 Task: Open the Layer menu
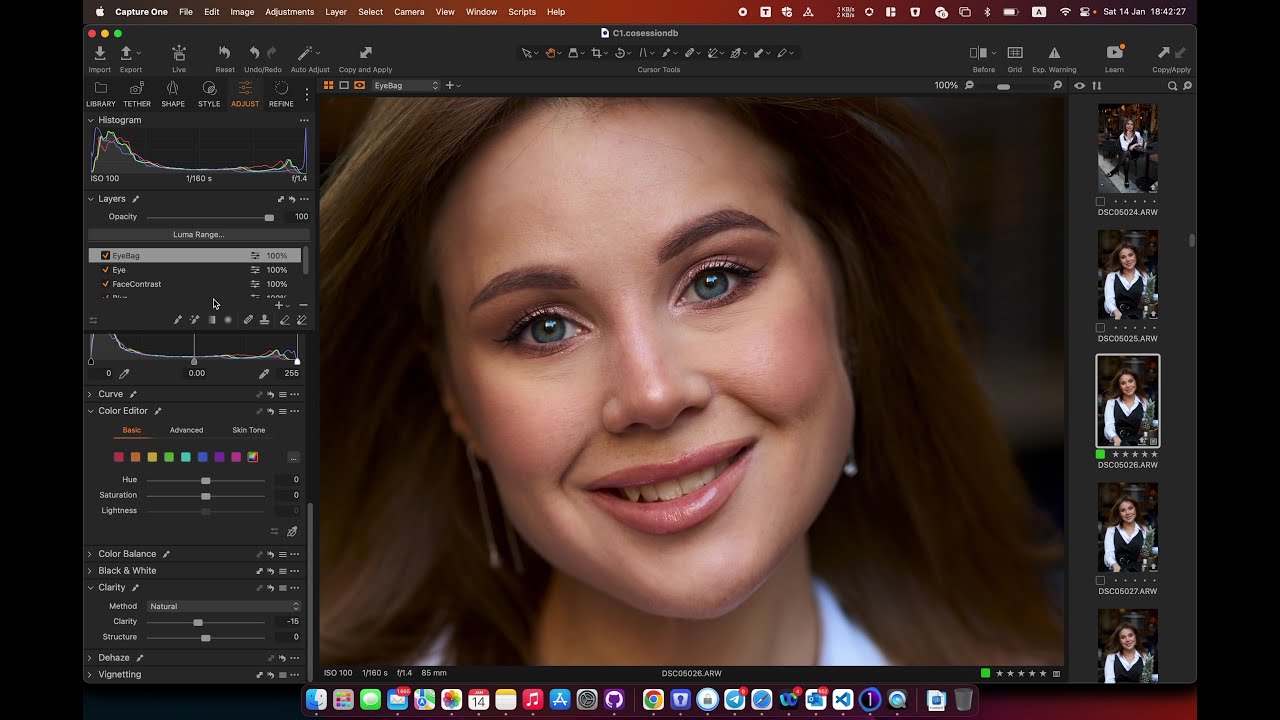[x=336, y=12]
